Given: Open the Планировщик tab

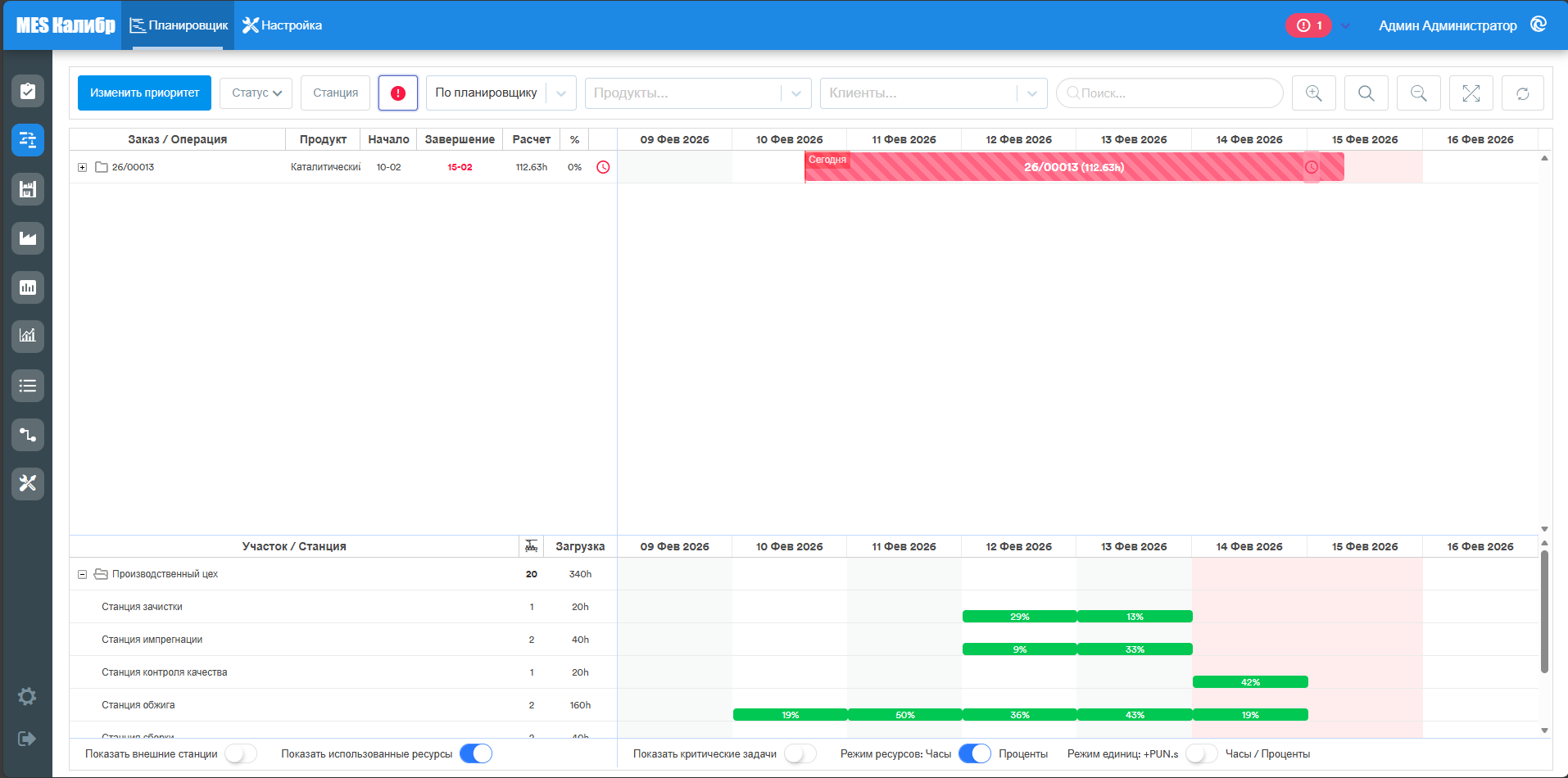Looking at the screenshot, I should click(179, 25).
